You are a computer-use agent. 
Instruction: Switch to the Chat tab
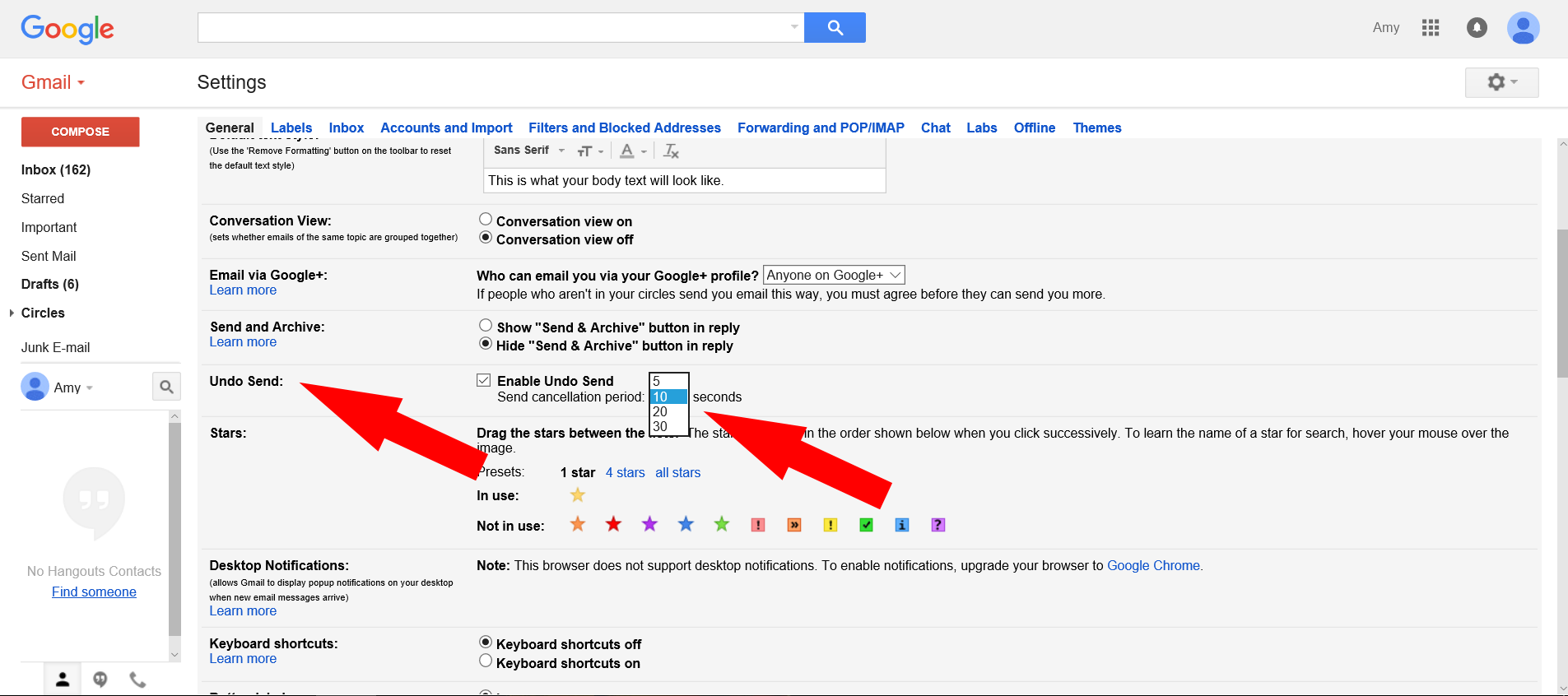(x=936, y=128)
